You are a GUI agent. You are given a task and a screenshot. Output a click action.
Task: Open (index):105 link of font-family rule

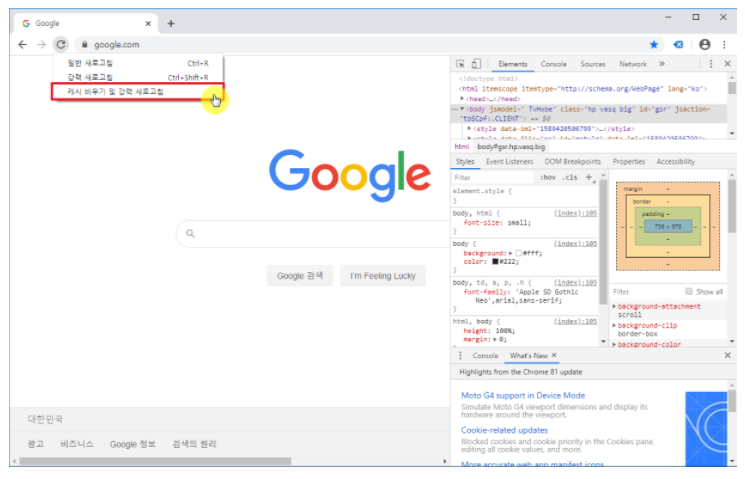[575, 282]
